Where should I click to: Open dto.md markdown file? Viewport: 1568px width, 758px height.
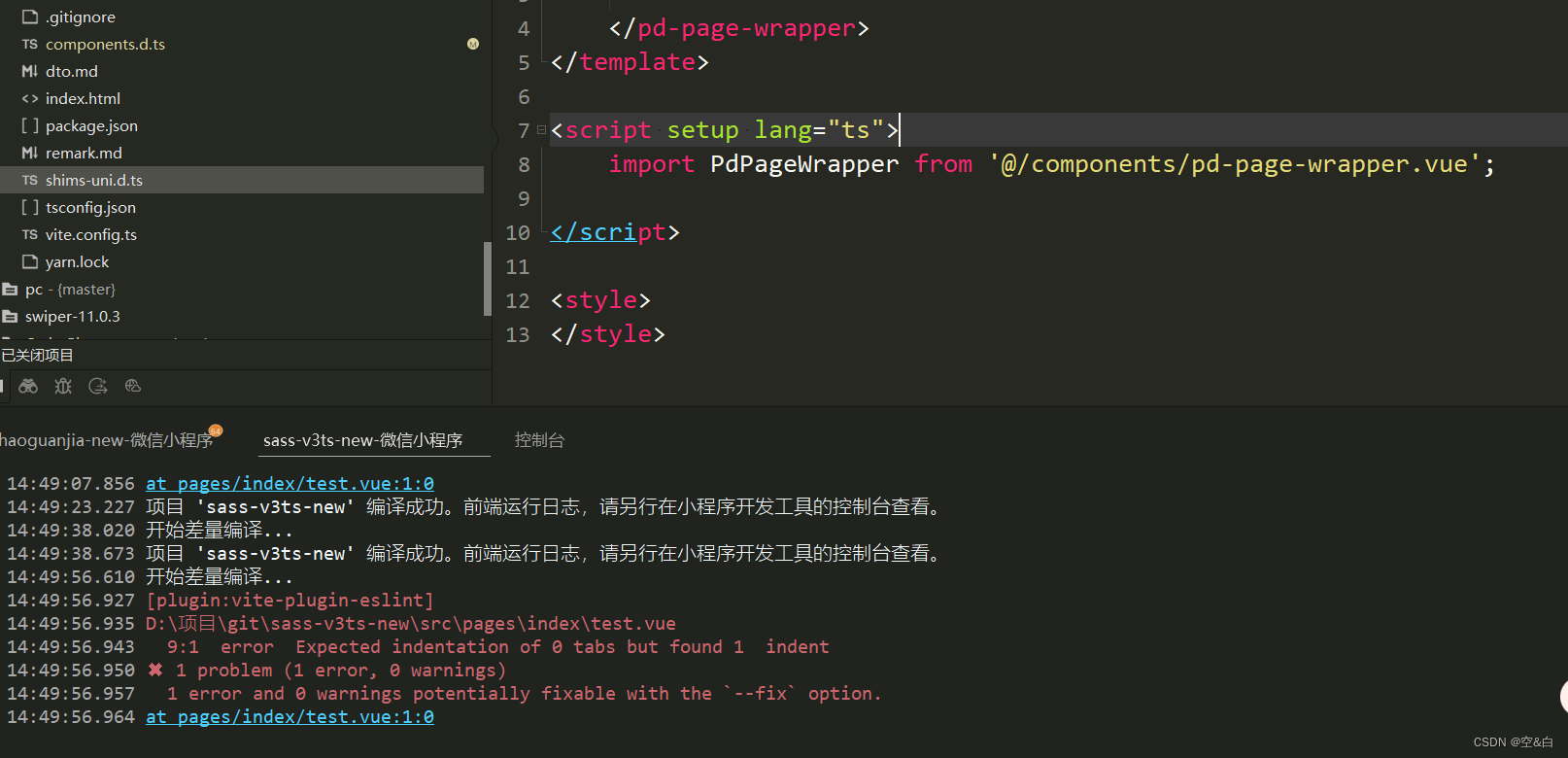(71, 71)
